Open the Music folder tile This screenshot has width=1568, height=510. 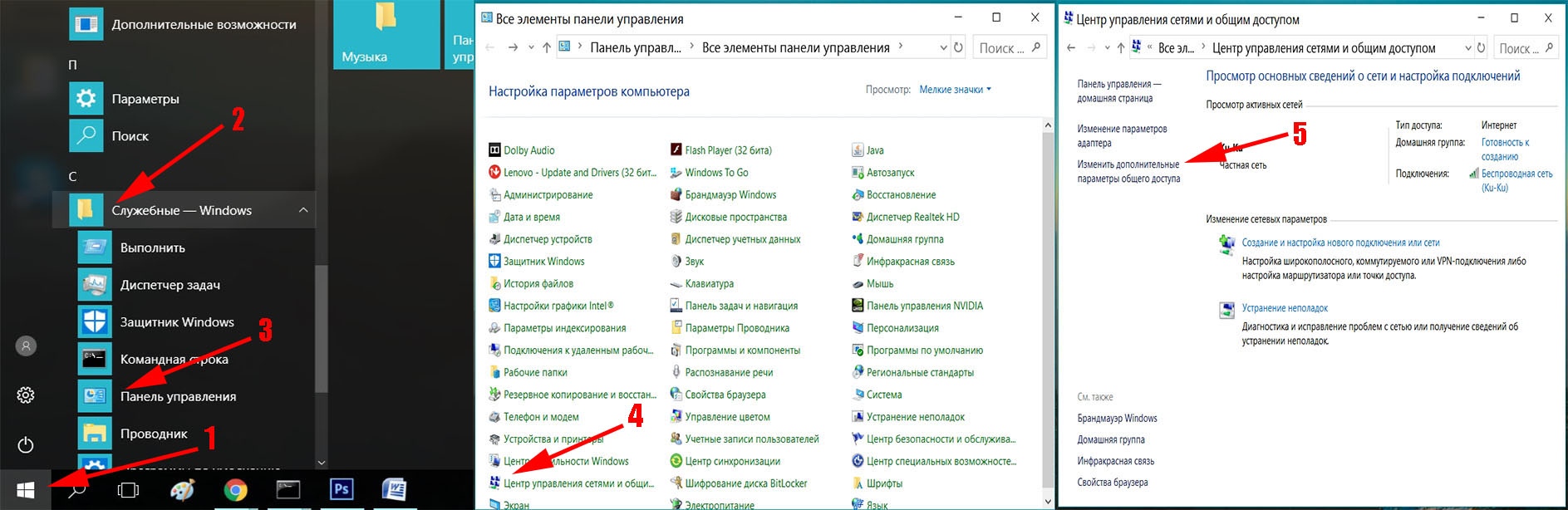pyautogui.click(x=386, y=35)
